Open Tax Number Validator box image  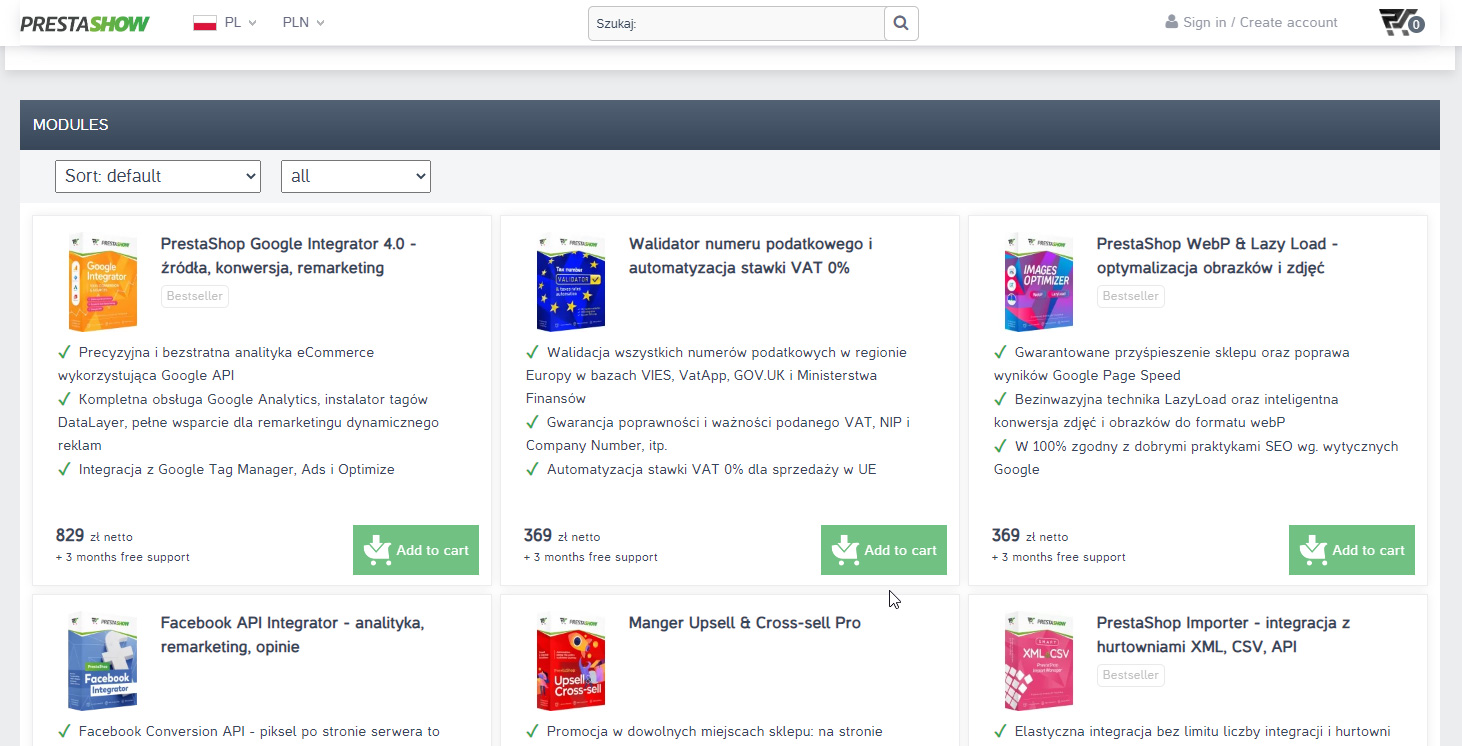coord(570,282)
